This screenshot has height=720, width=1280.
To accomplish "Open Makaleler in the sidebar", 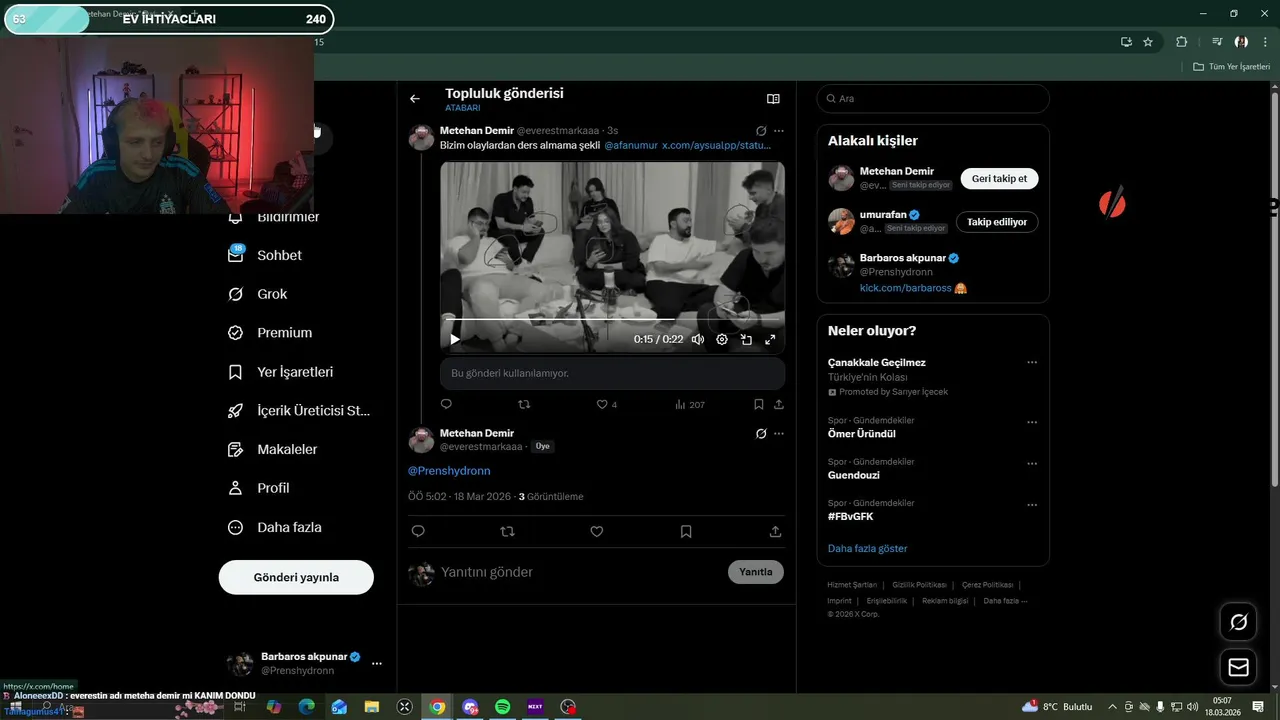I will point(273,450).
